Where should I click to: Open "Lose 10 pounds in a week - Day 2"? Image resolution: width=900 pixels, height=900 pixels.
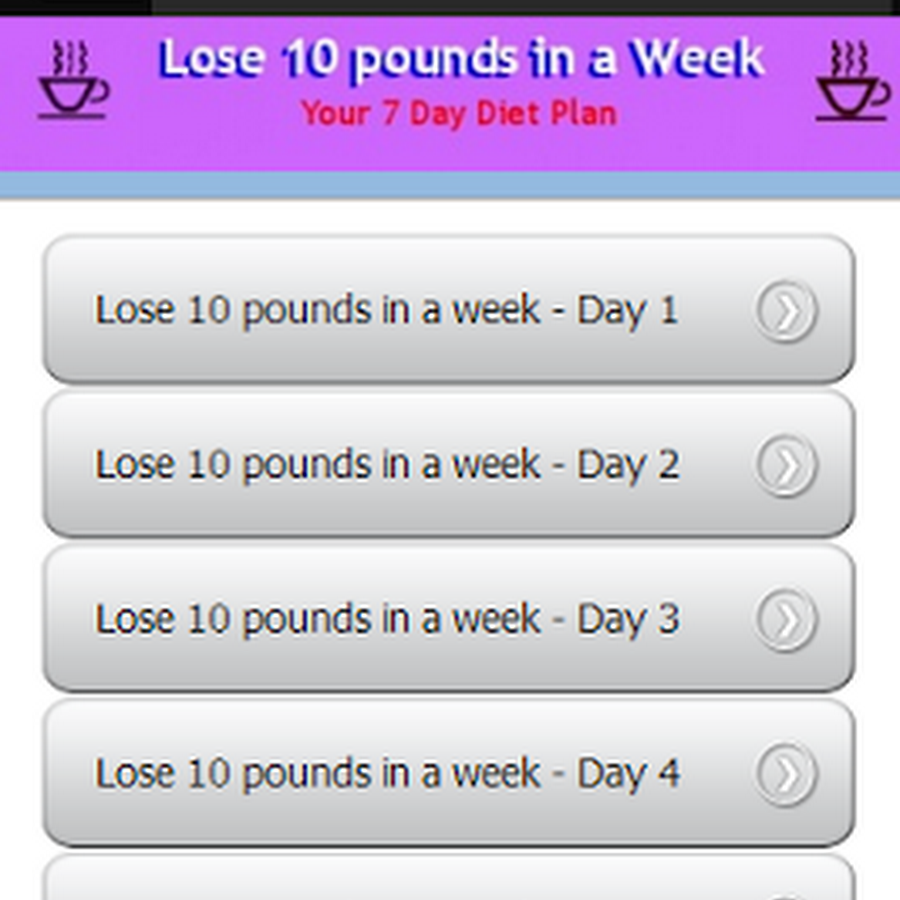click(x=386, y=465)
